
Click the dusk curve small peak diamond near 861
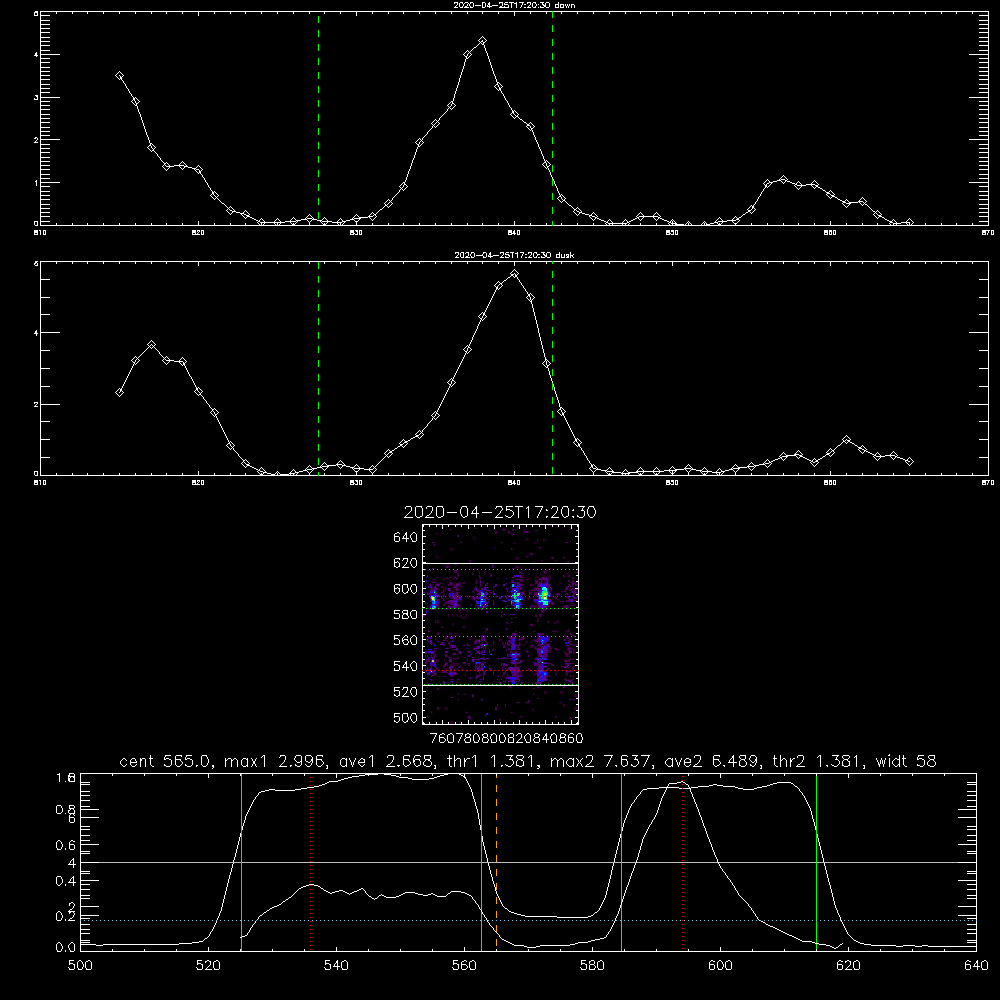pyautogui.click(x=846, y=439)
